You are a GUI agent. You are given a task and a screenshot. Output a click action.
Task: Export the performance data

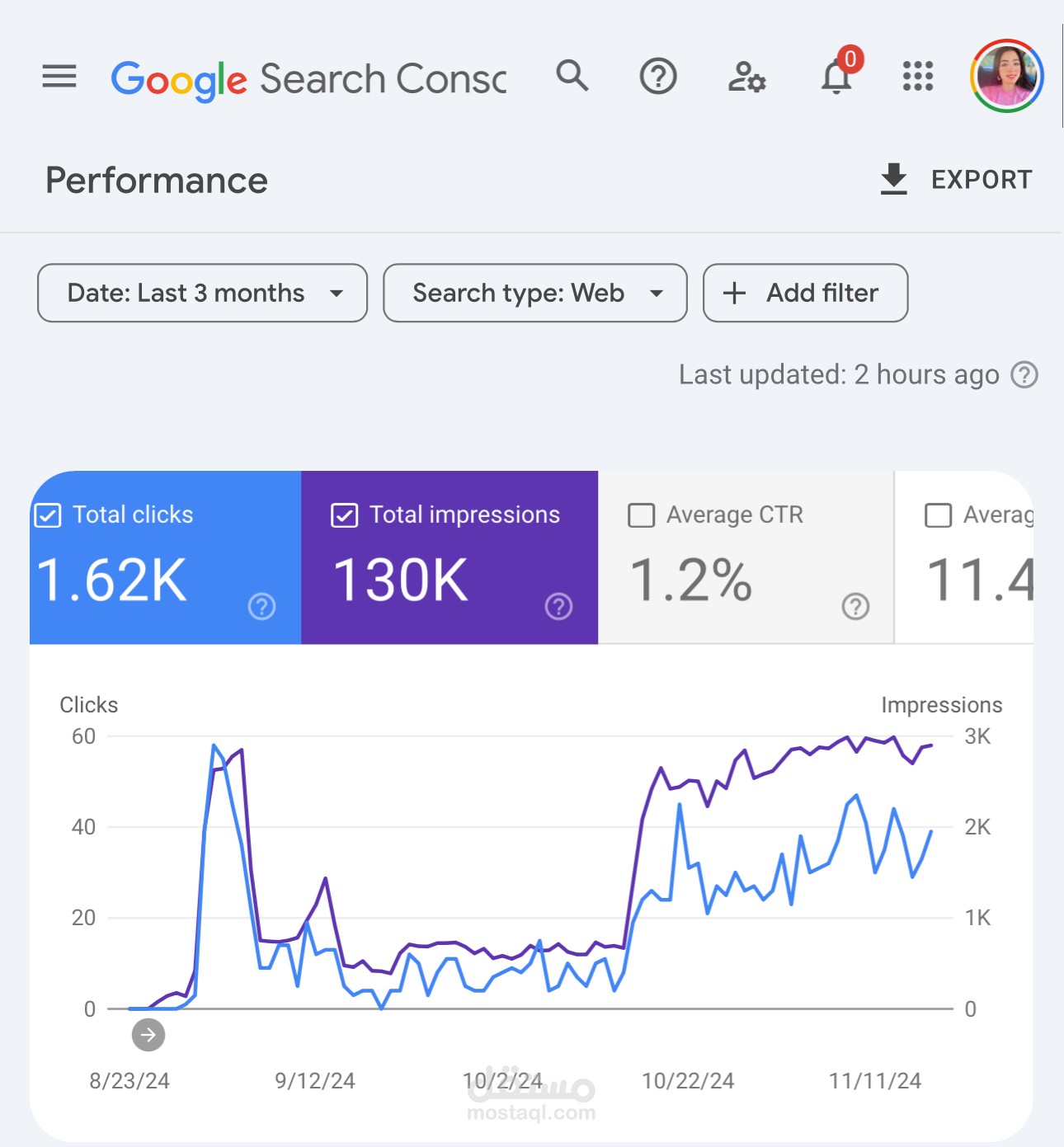956,180
